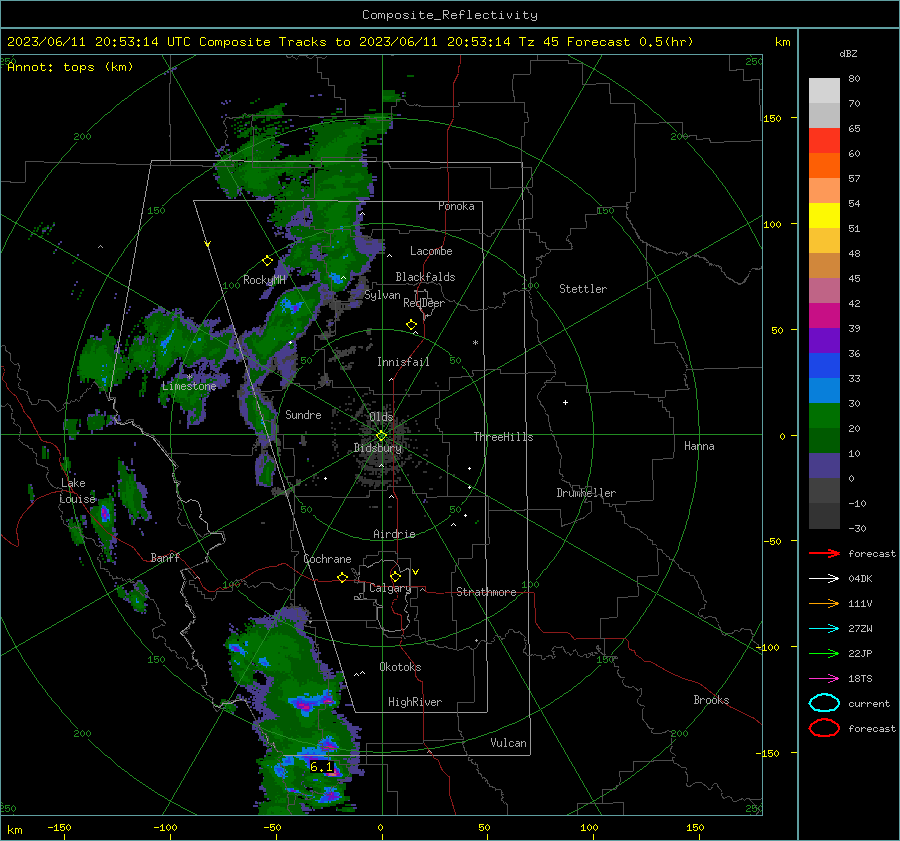Click the Cochrane city label

(327, 559)
